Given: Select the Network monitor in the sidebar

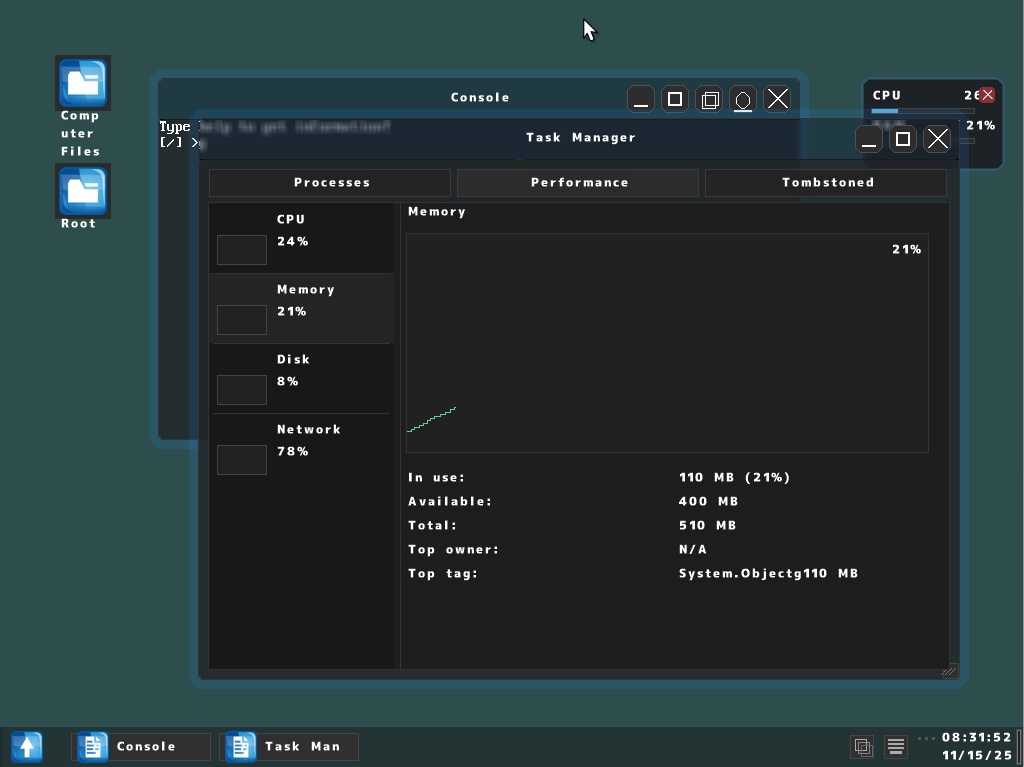Looking at the screenshot, I should [x=300, y=448].
